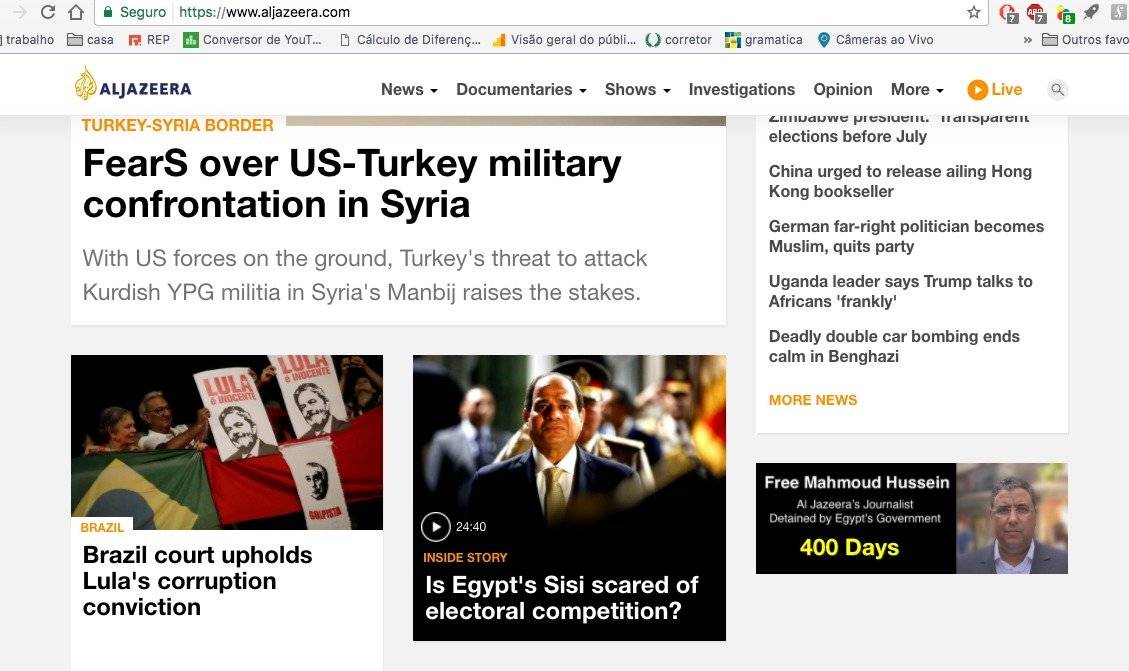Screen dimensions: 1129x671
Task: Open the 'casa' bookmark folder
Action: click(x=91, y=40)
